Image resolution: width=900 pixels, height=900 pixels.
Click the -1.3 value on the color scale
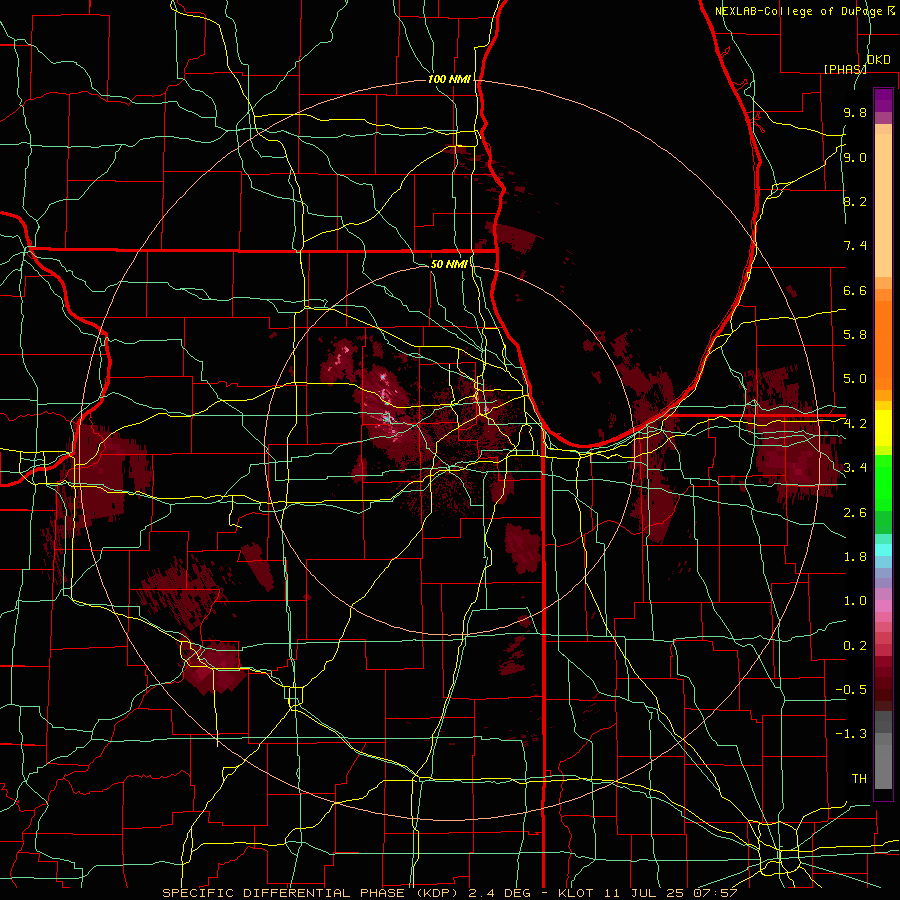[x=851, y=734]
